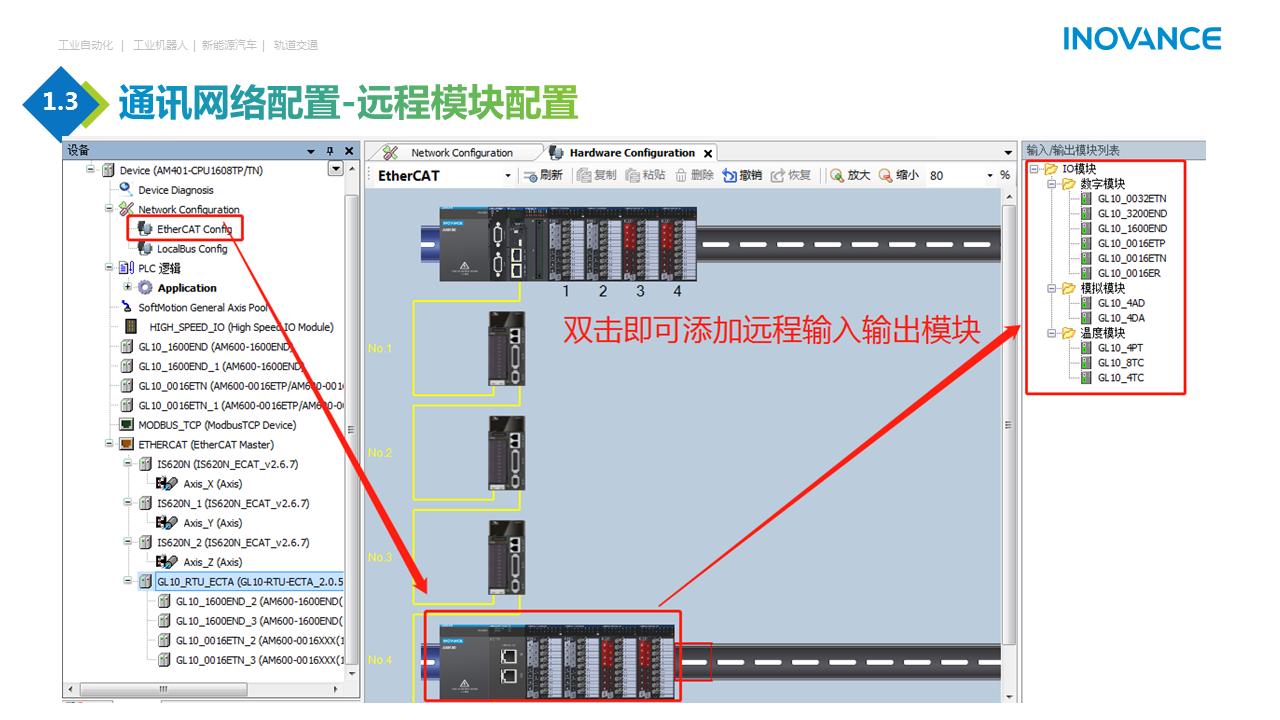The width and height of the screenshot is (1280, 720).
Task: Toggle the pin on the 设备 panel
Action: tap(330, 151)
